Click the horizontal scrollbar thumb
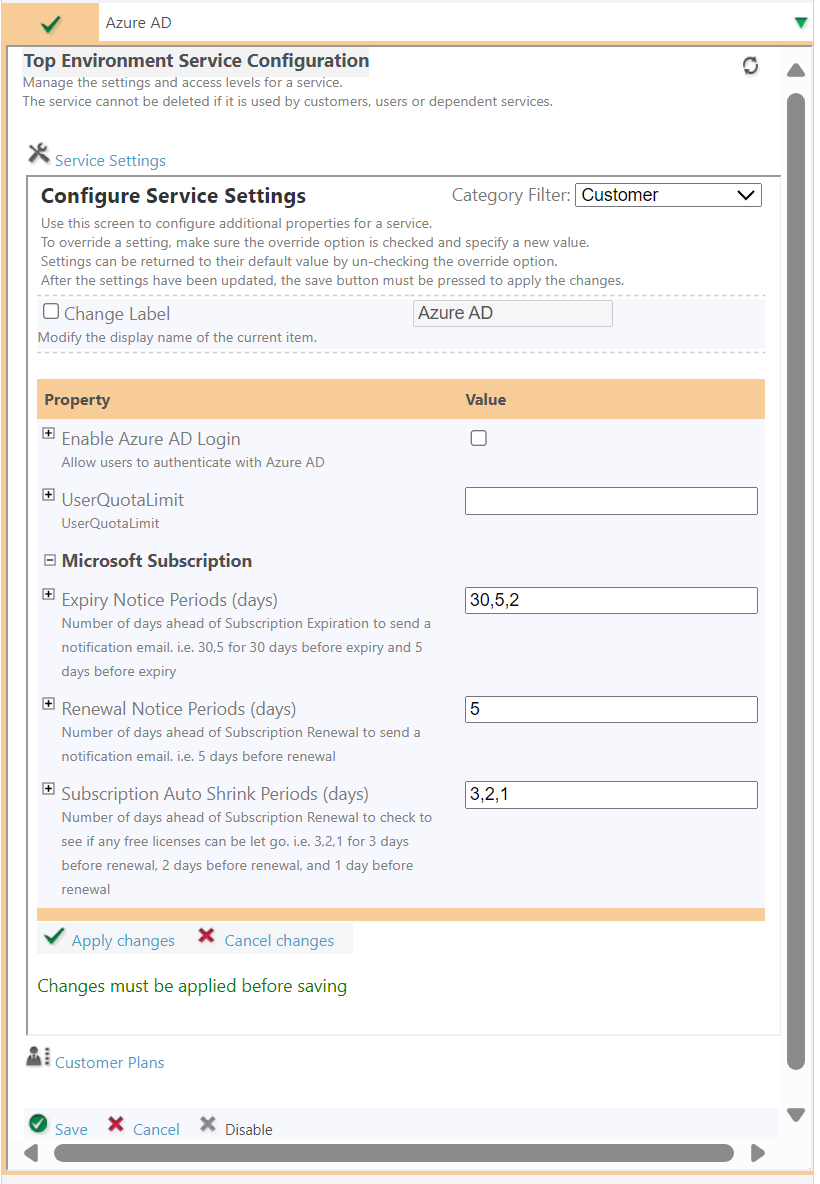820x1184 pixels. pyautogui.click(x=394, y=1153)
